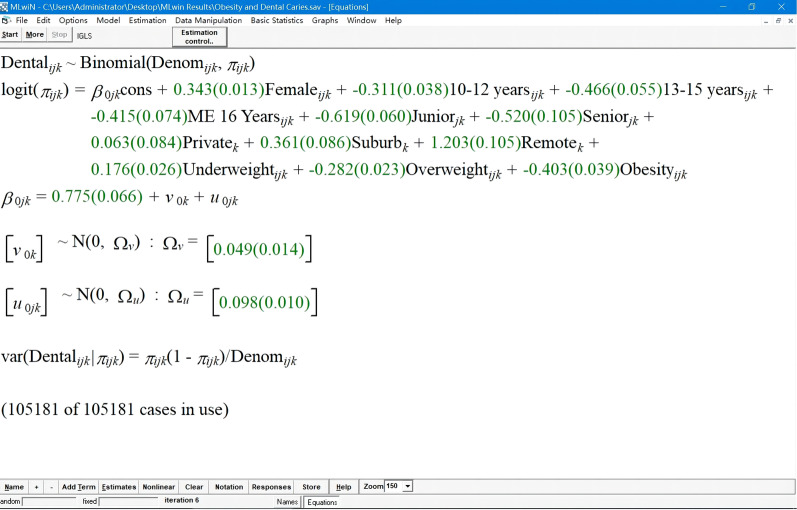The height and width of the screenshot is (510, 797).
Task: Open the File menu
Action: (x=21, y=20)
